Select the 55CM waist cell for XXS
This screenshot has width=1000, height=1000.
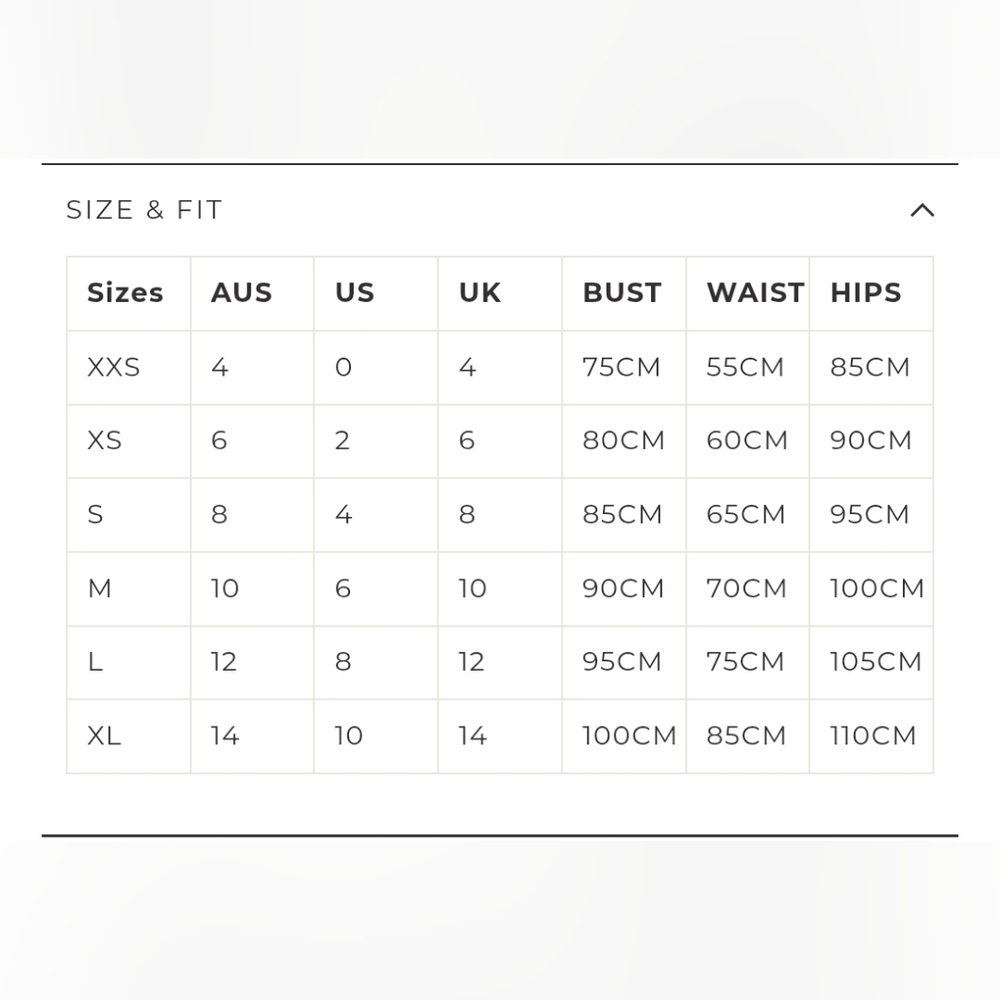745,367
